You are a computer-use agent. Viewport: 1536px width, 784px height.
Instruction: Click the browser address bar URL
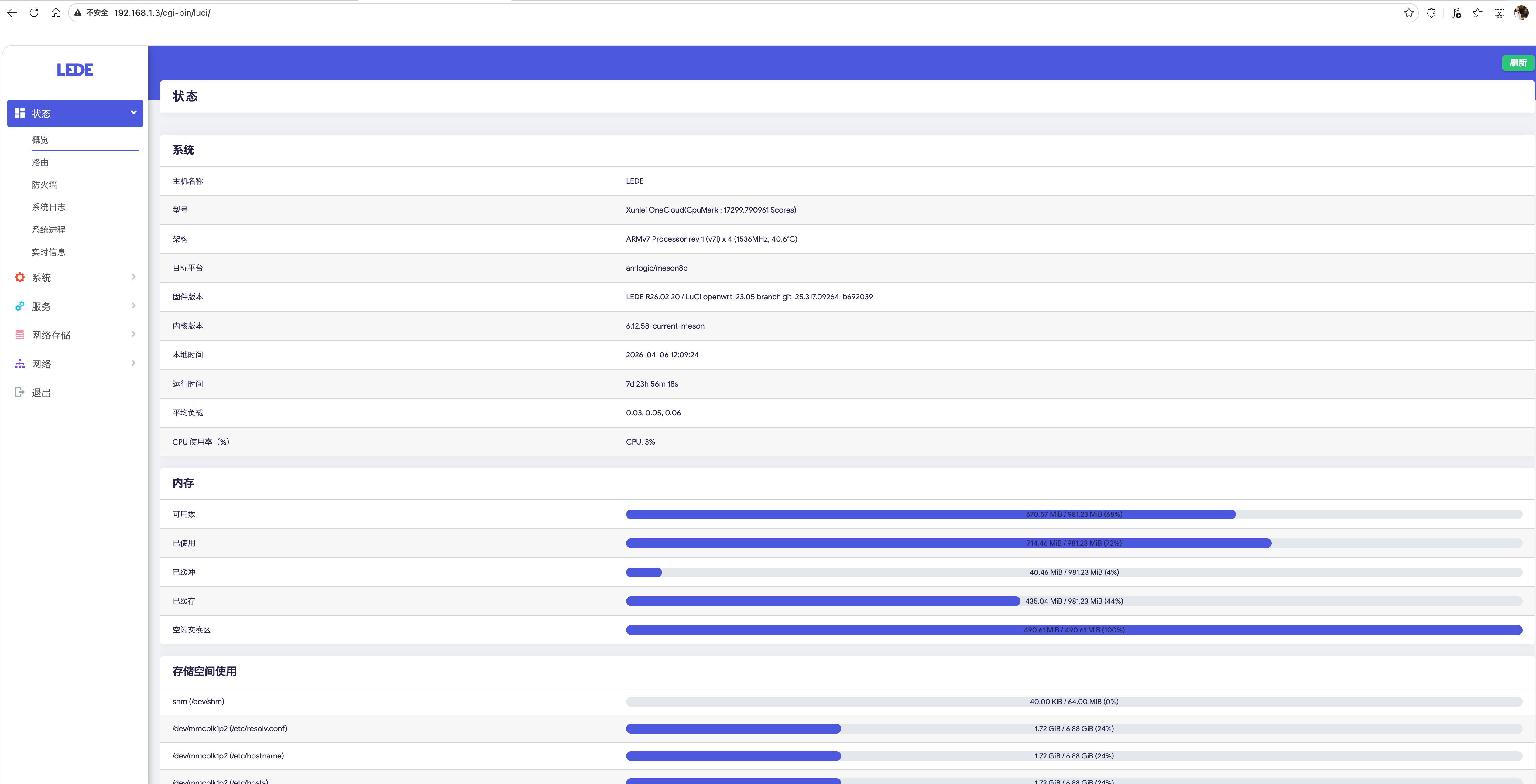[x=162, y=12]
